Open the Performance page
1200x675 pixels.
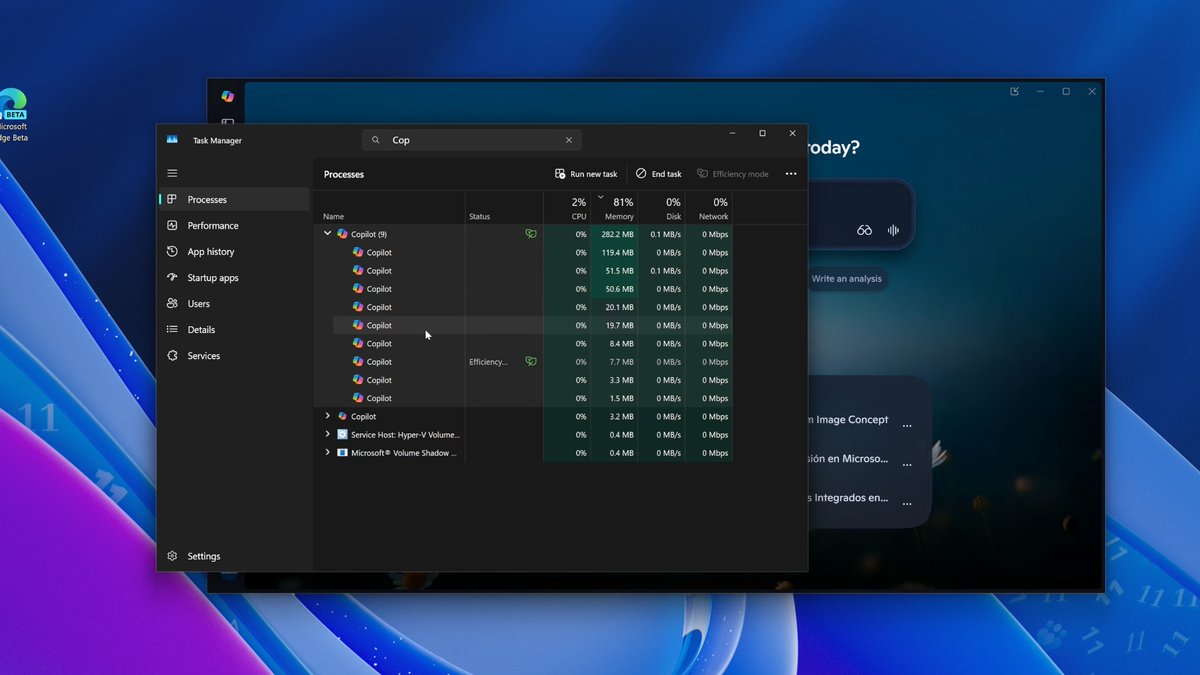point(234,225)
